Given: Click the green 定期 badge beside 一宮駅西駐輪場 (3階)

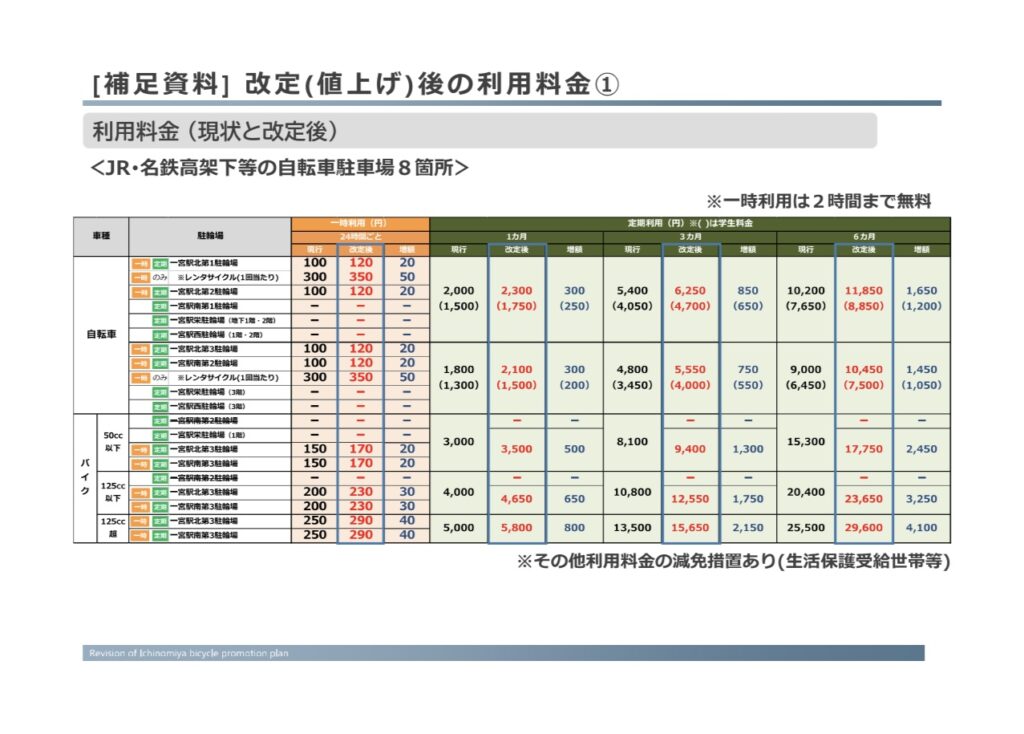Looking at the screenshot, I should click(x=159, y=406).
